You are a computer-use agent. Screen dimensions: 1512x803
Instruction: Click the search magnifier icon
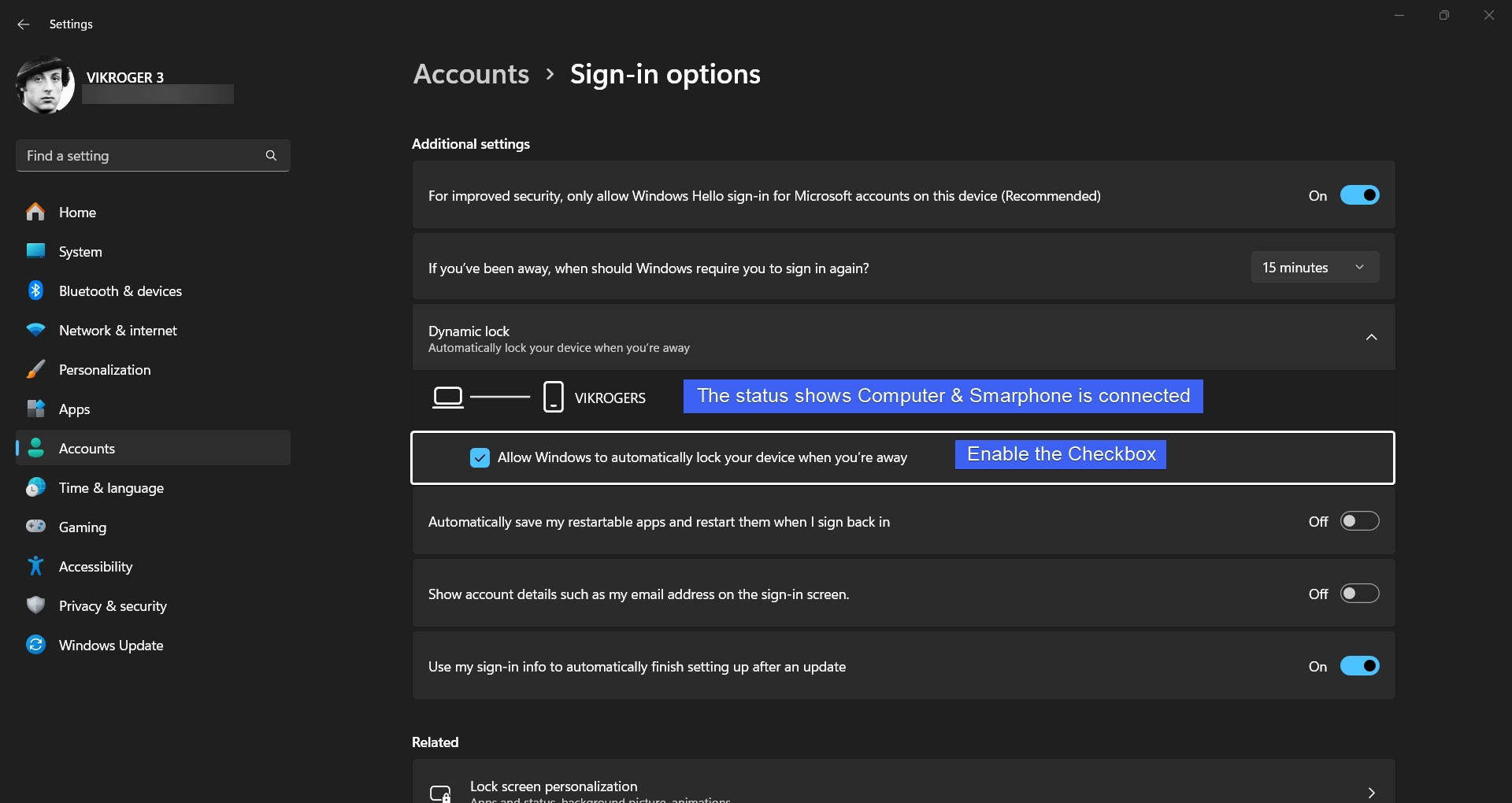(271, 156)
